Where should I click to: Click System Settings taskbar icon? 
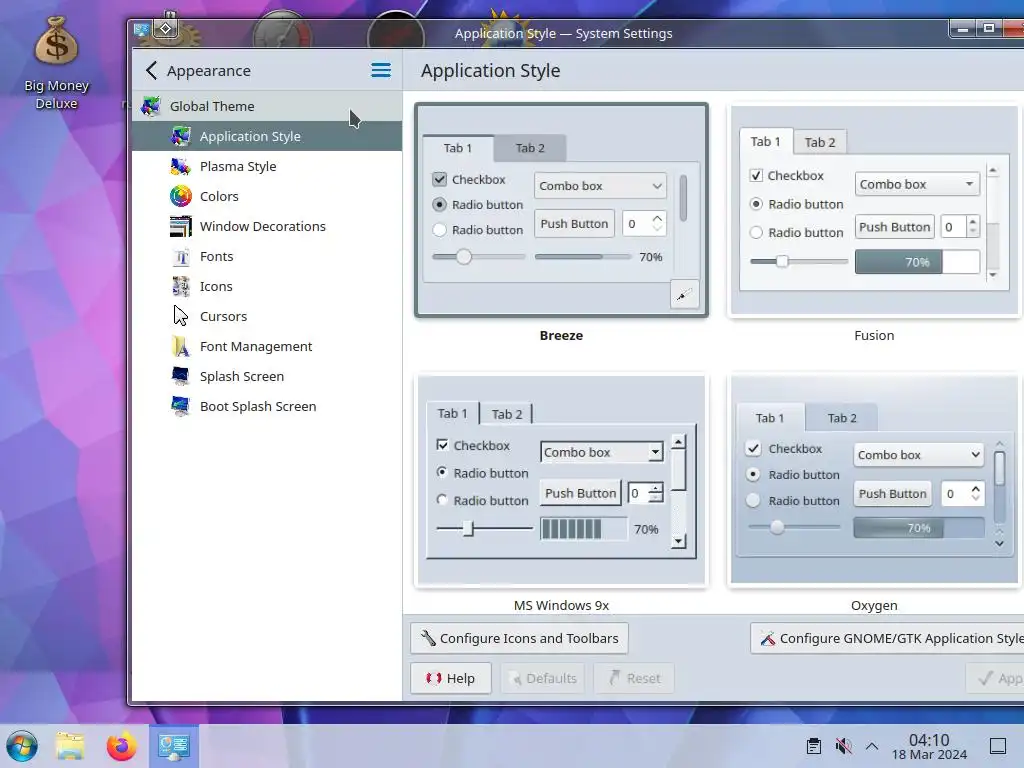(173, 746)
